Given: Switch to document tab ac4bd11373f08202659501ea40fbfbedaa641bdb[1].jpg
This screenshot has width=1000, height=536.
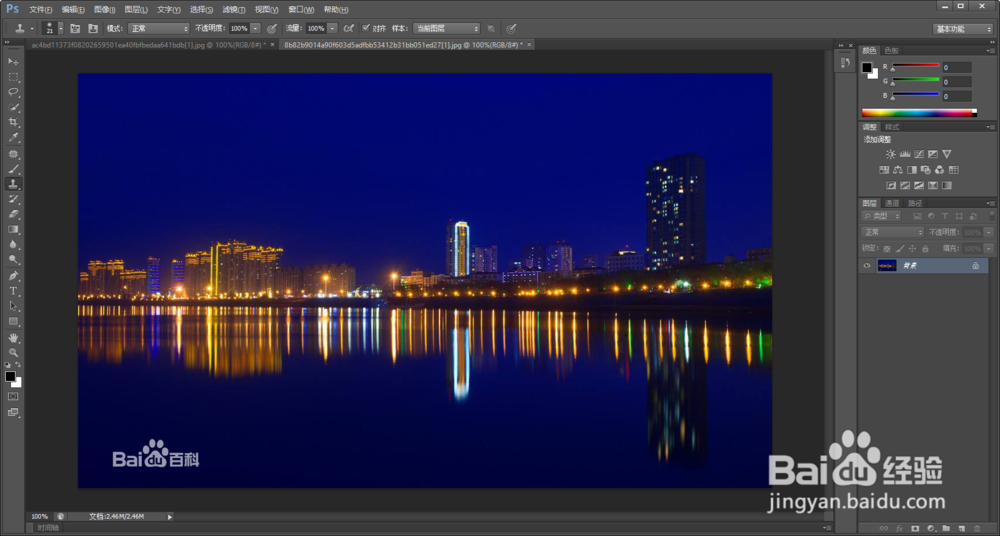Looking at the screenshot, I should [x=149, y=45].
